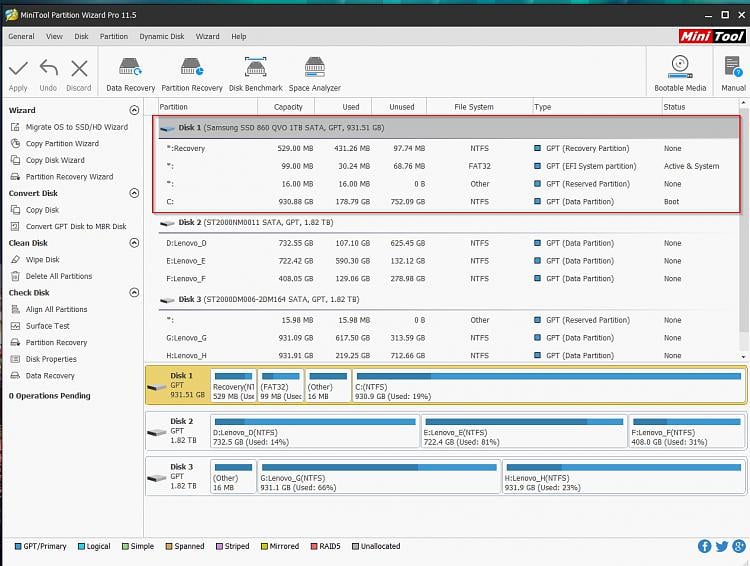Click the Discard X icon
This screenshot has width=750, height=566.
[x=79, y=69]
